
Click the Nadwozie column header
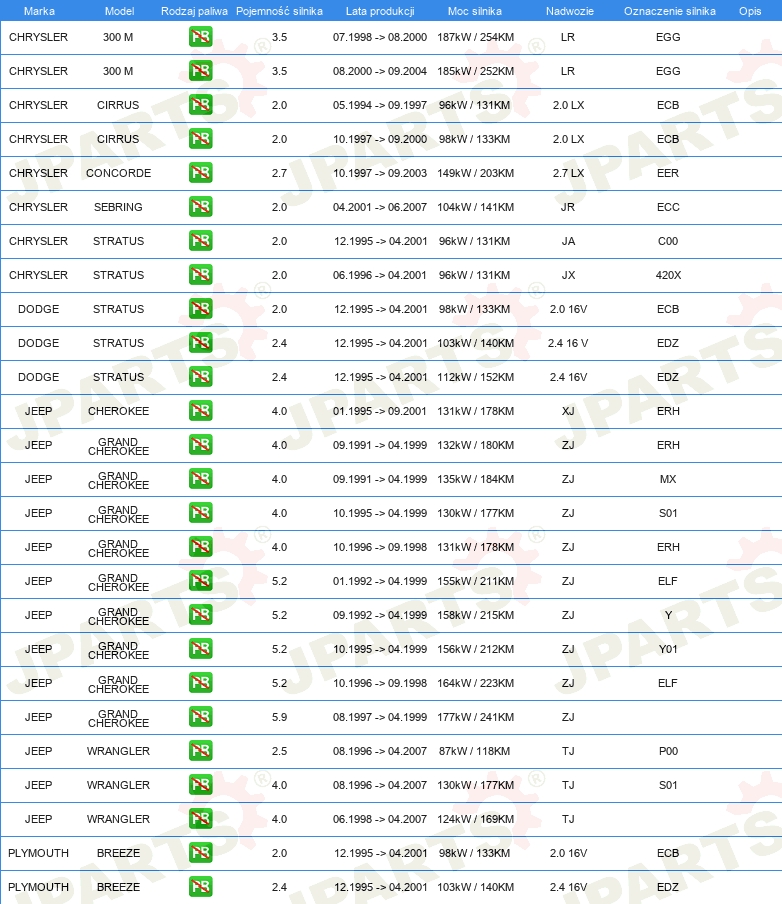[x=570, y=11]
